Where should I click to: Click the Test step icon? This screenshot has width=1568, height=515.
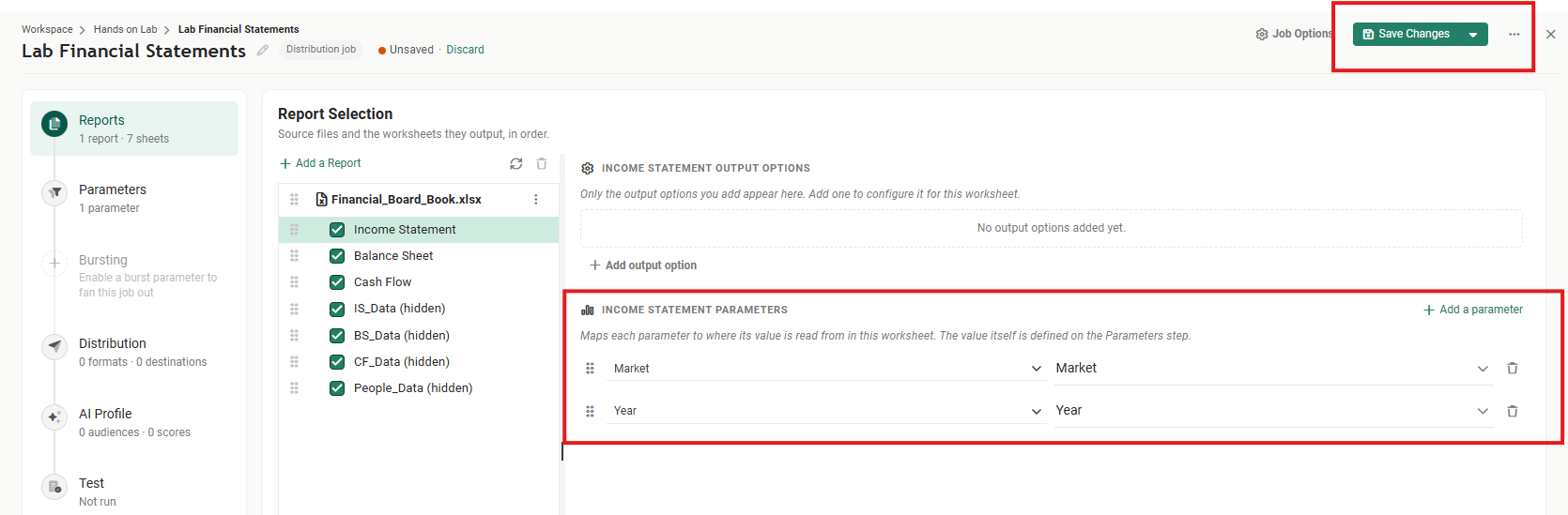pyautogui.click(x=54, y=487)
